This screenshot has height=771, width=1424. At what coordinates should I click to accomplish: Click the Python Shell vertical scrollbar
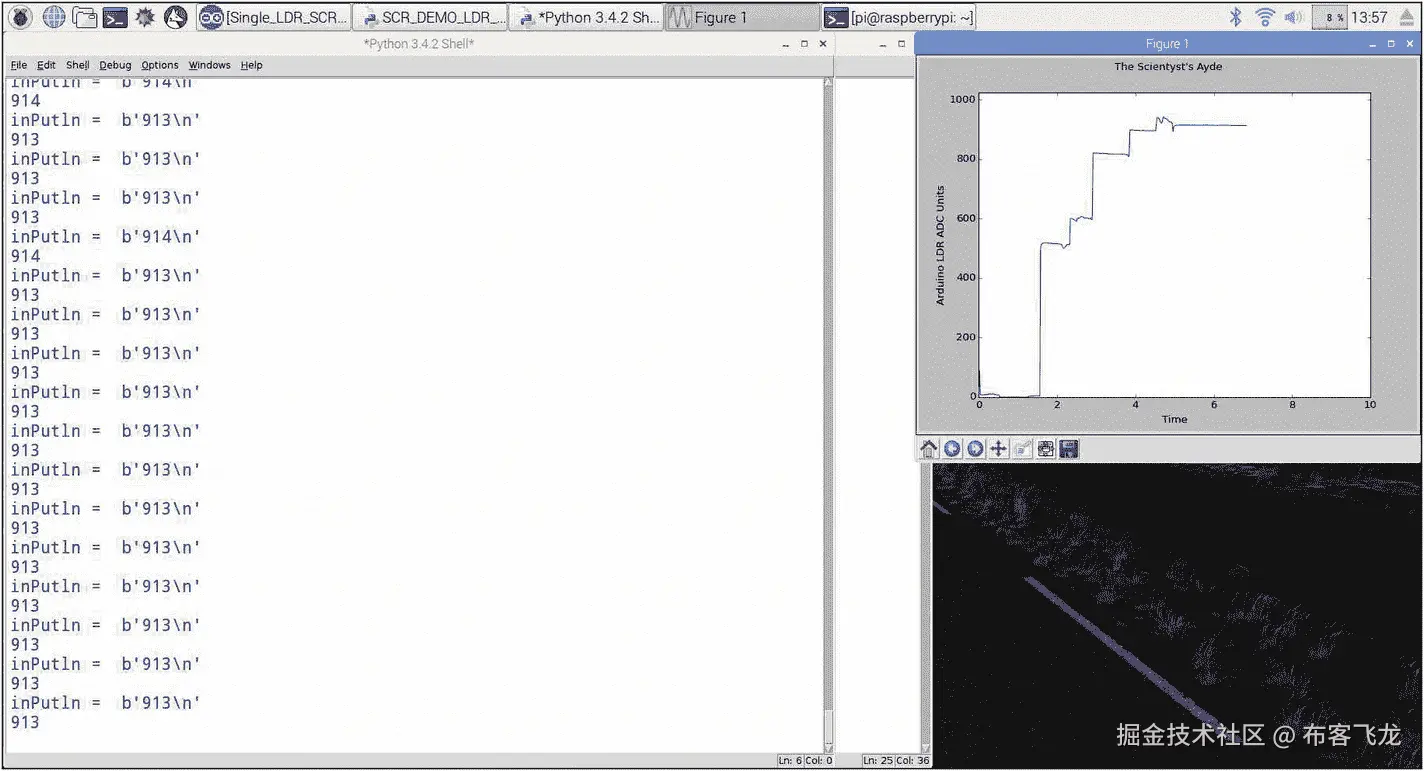(x=827, y=414)
